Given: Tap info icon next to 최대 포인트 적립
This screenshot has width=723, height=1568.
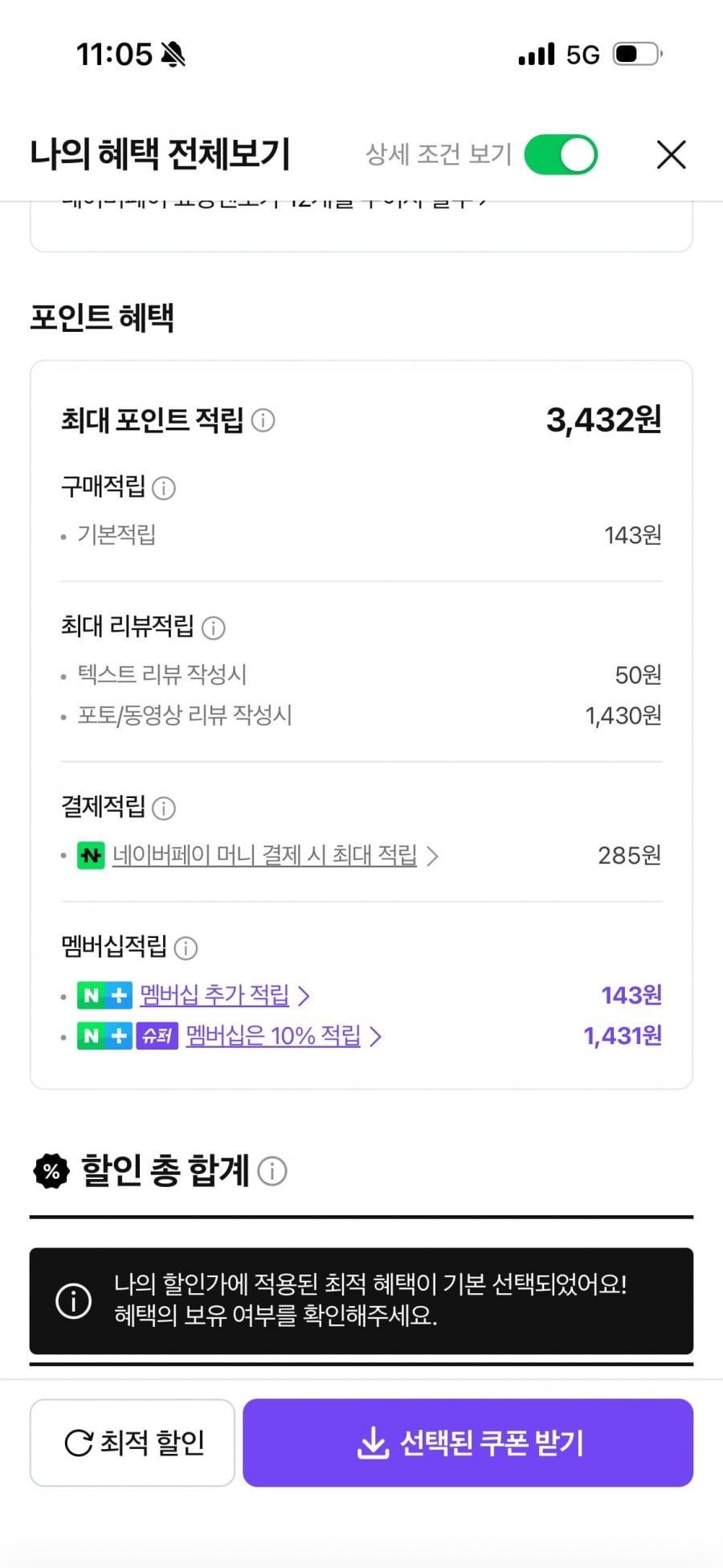Looking at the screenshot, I should [263, 420].
